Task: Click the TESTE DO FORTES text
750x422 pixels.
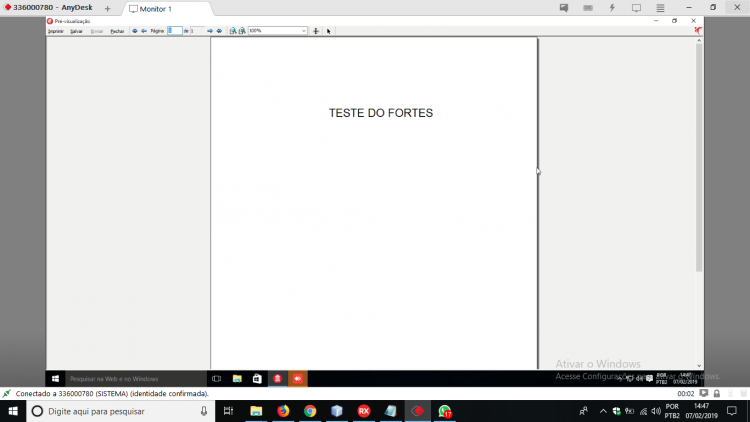Action: [x=381, y=113]
